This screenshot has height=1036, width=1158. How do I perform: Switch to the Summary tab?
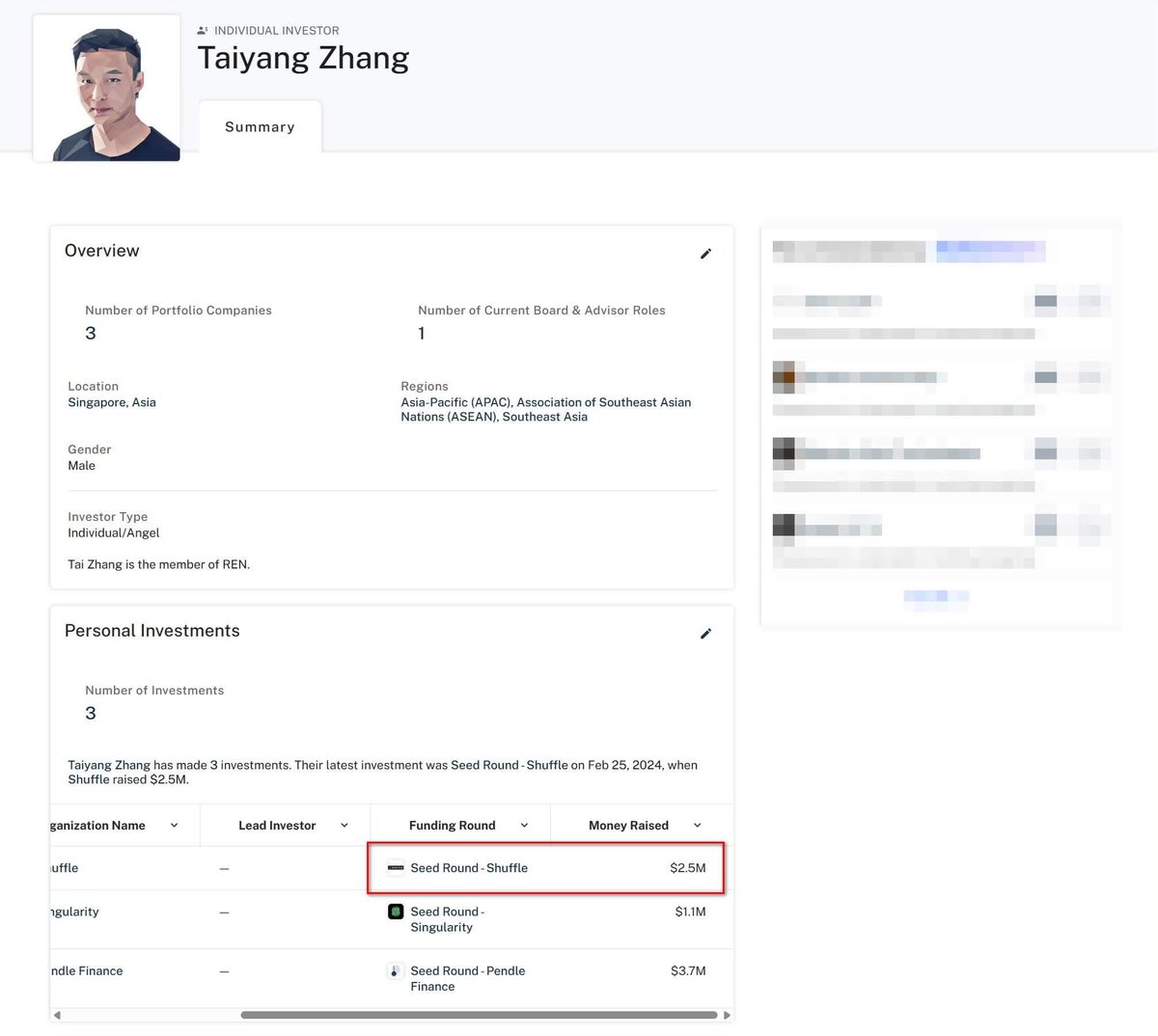coord(260,127)
